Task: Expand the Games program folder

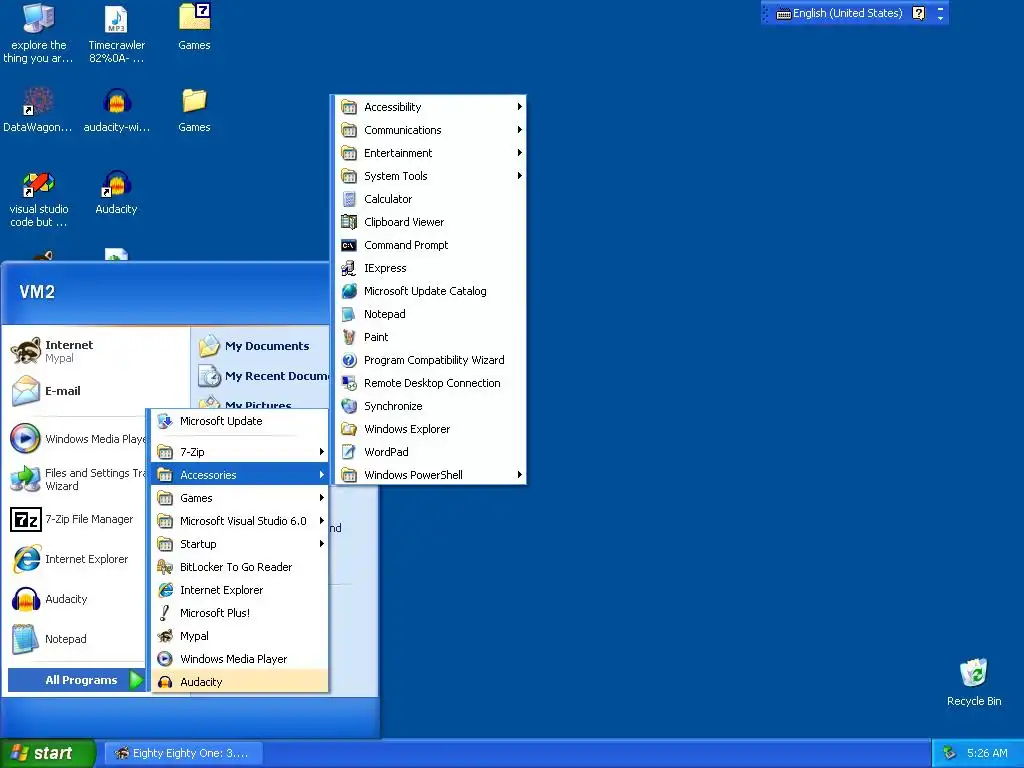Action: [x=240, y=498]
